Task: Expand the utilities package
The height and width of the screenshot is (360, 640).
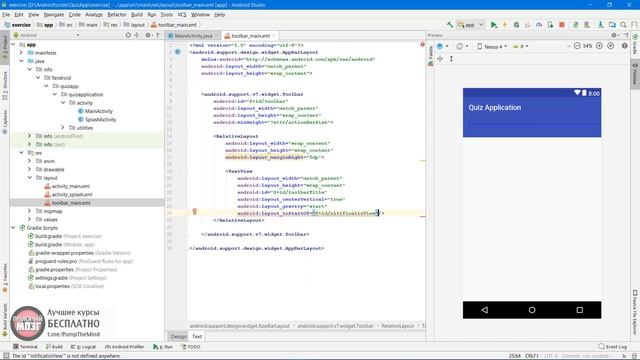Action: [x=63, y=128]
